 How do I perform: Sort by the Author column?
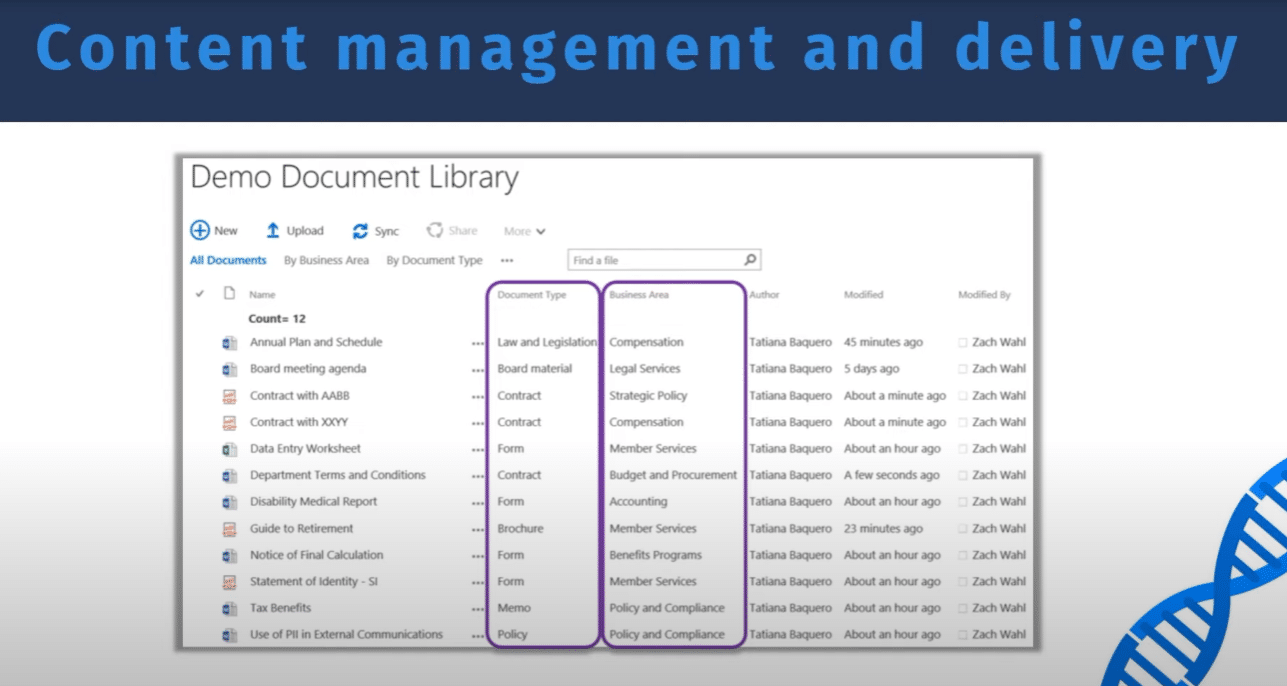764,295
